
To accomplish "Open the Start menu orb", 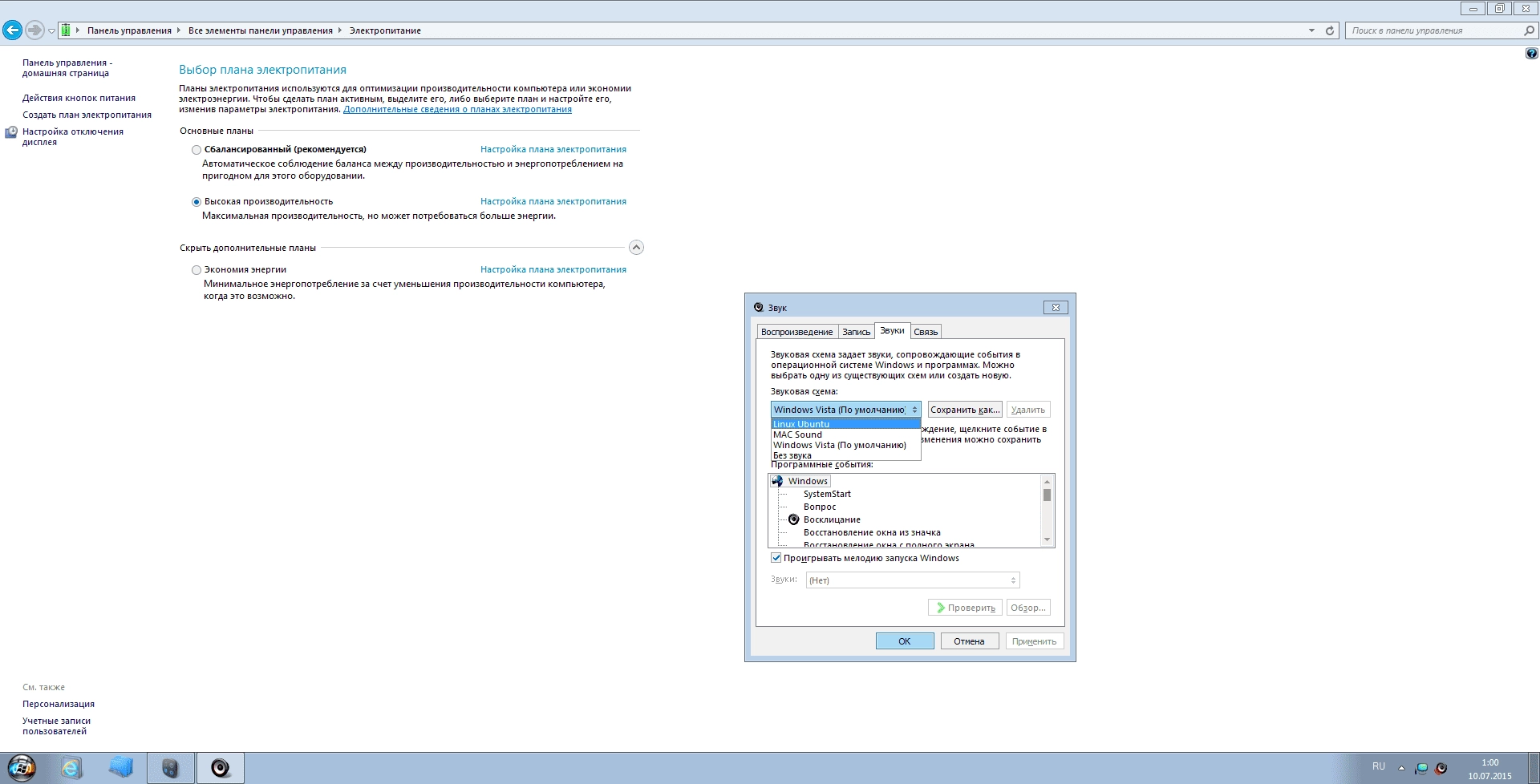I will click(22, 768).
